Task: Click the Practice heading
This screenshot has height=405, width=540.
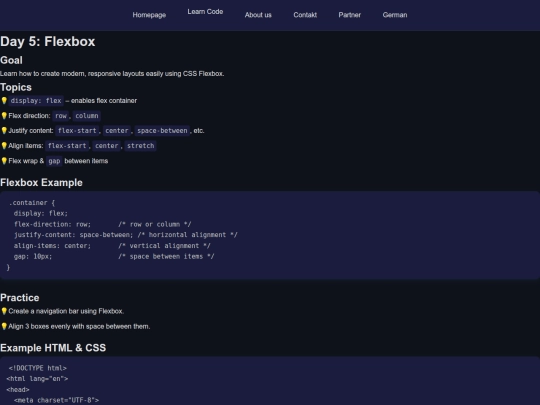Action: click(20, 298)
